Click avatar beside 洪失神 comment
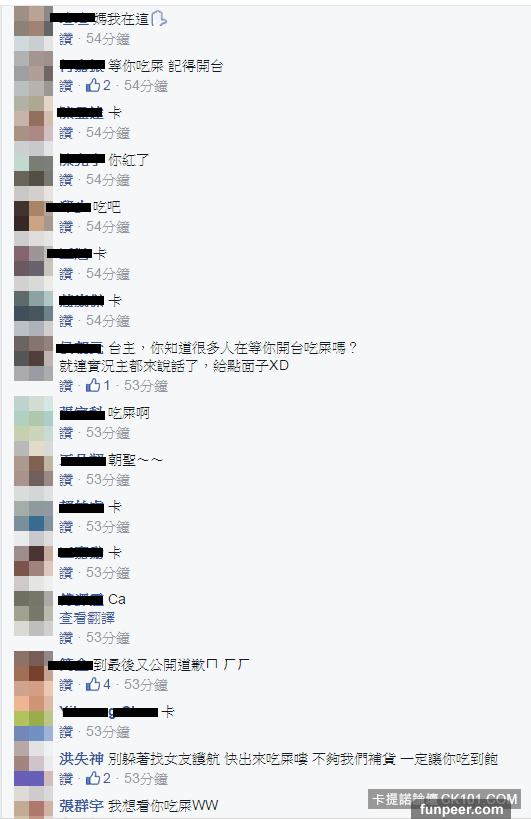The width and height of the screenshot is (531, 819). [x=33, y=763]
